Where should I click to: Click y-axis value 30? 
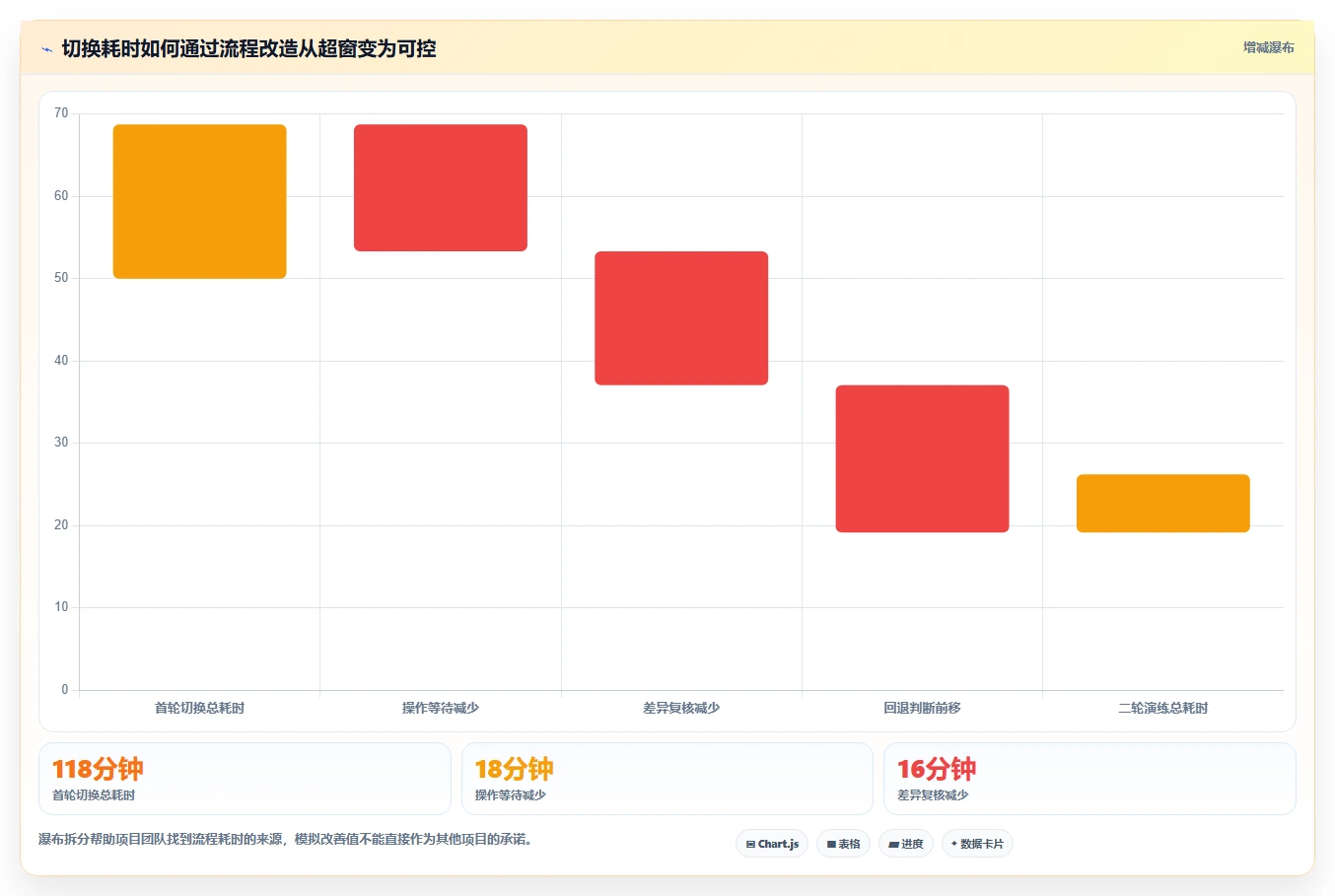point(61,443)
